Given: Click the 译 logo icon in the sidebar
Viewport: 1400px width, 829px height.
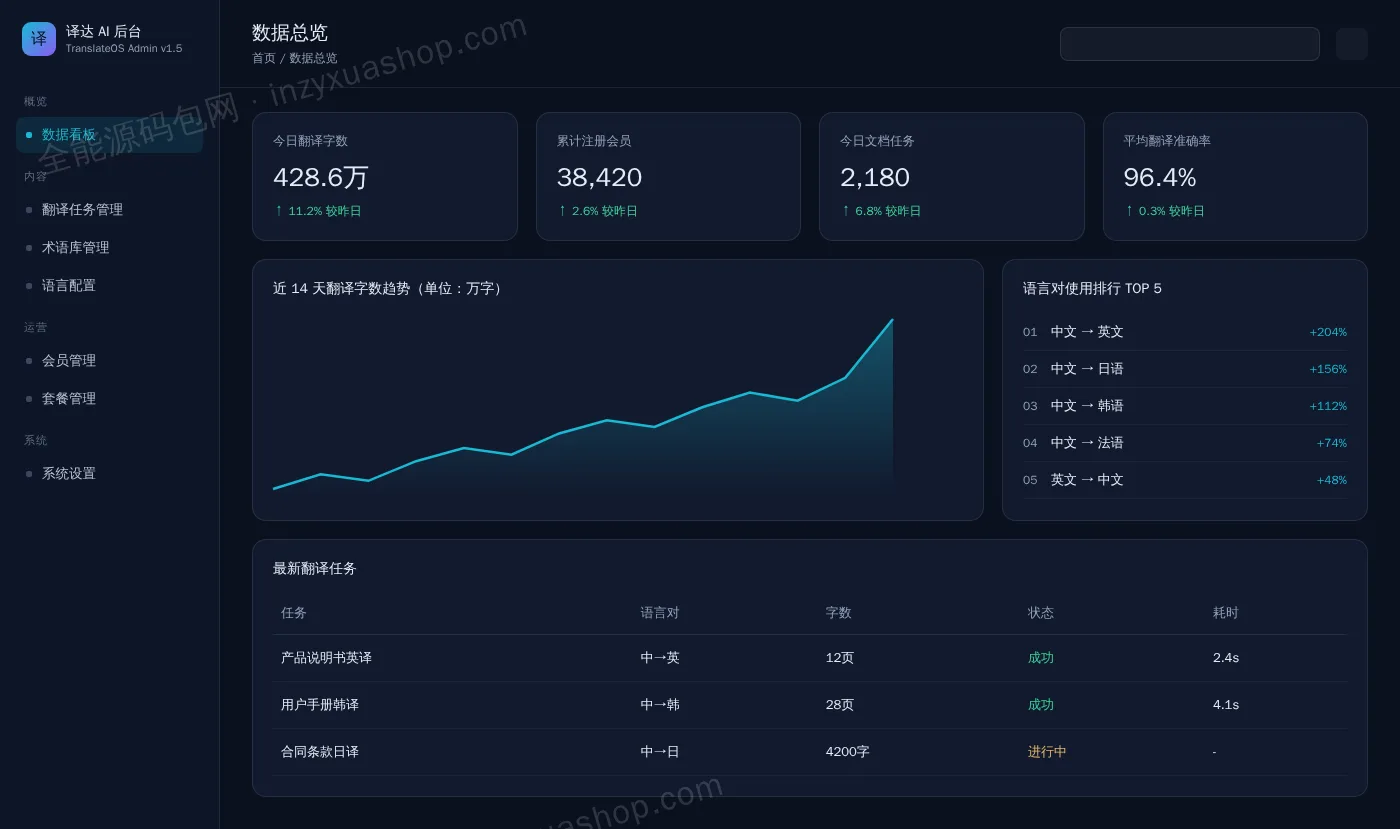Looking at the screenshot, I should [x=39, y=39].
